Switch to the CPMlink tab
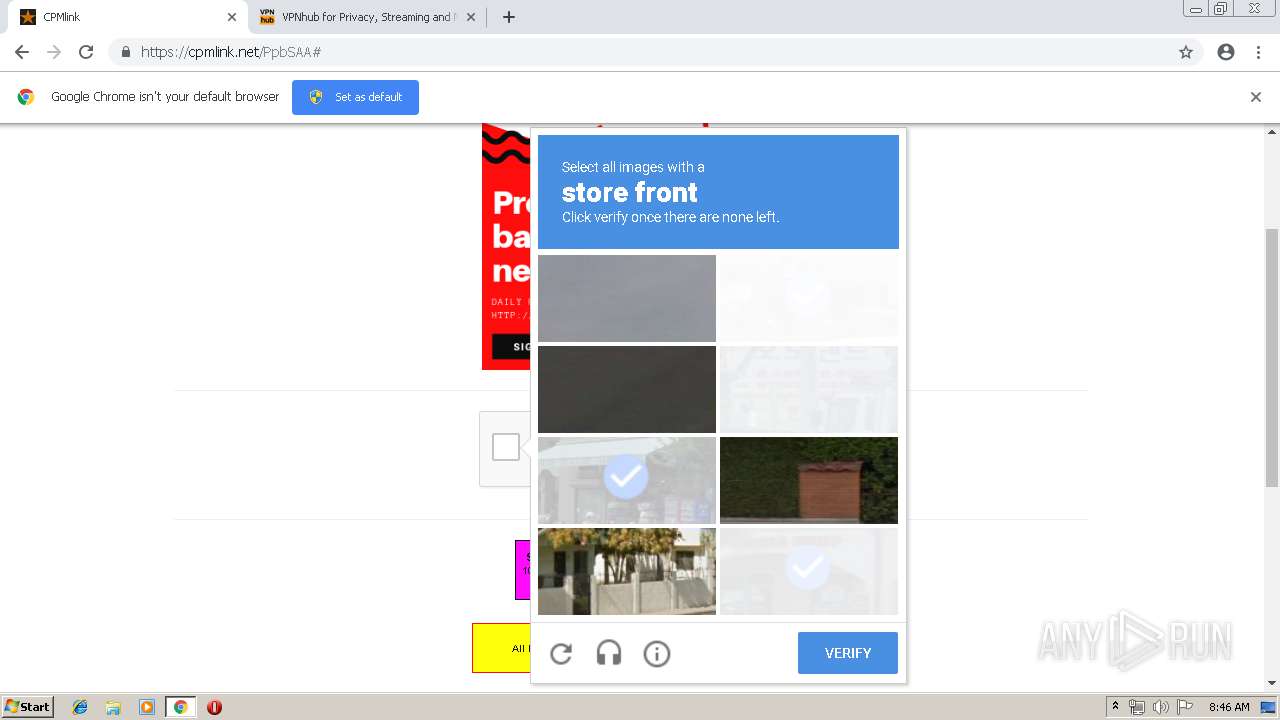The width and height of the screenshot is (1280, 720). point(128,17)
